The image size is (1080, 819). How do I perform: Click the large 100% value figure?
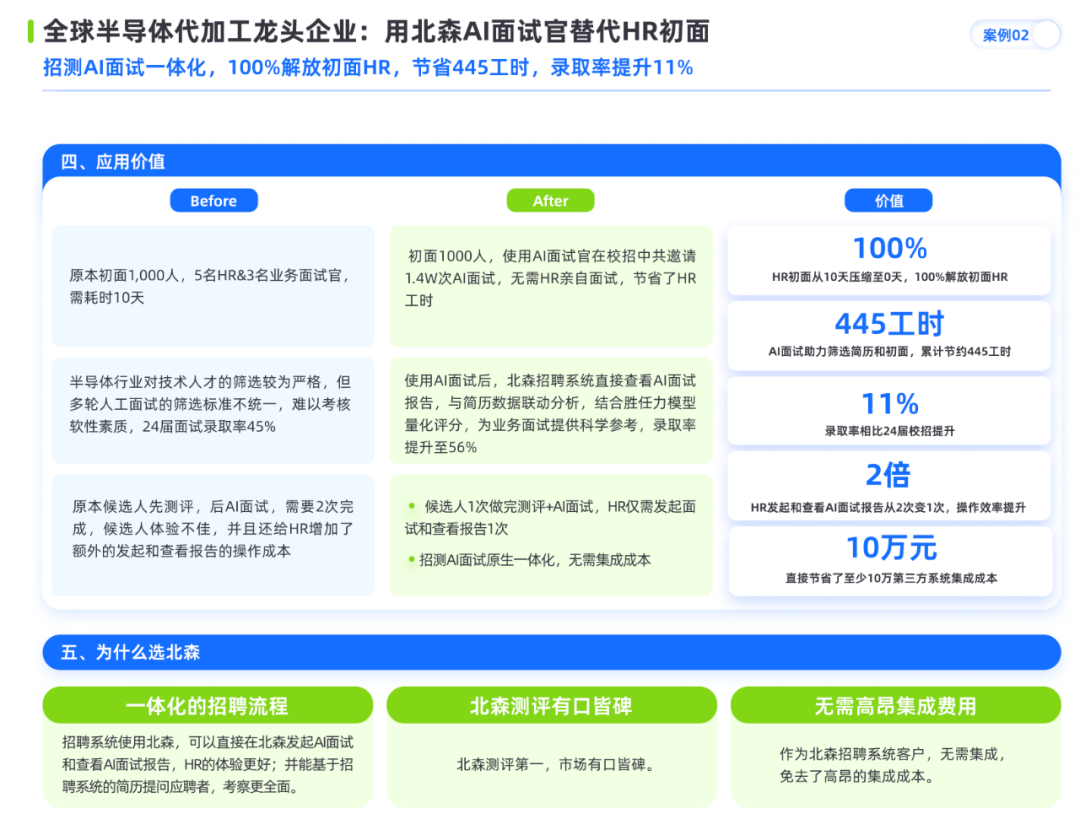(x=890, y=248)
